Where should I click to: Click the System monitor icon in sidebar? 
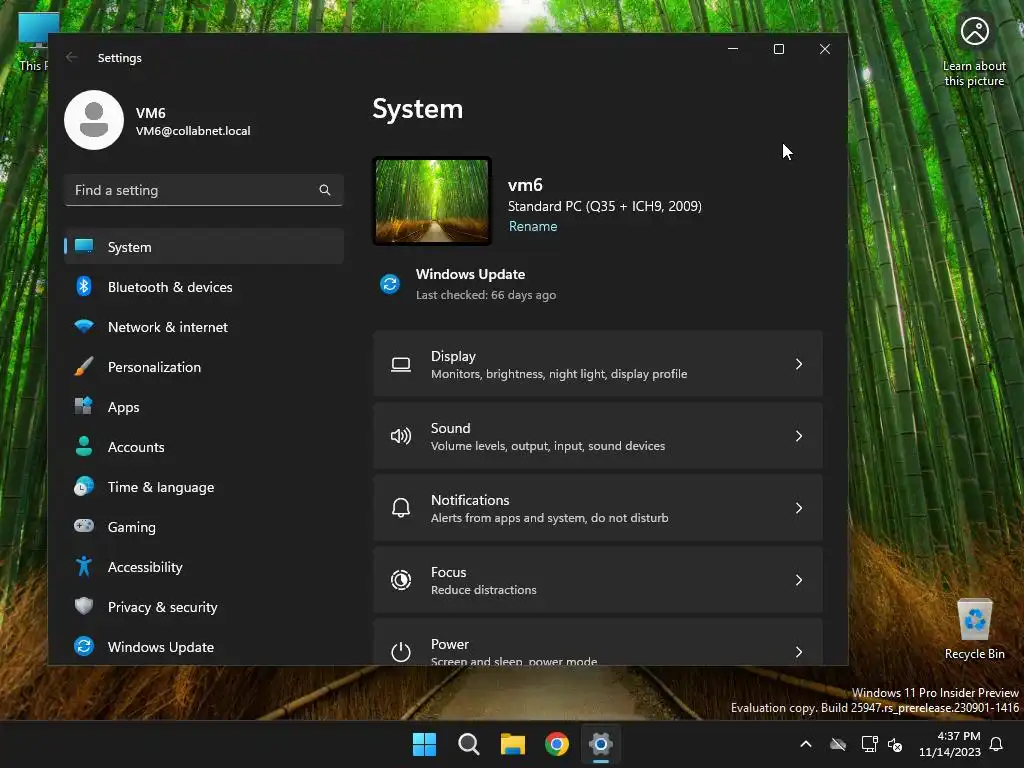84,246
